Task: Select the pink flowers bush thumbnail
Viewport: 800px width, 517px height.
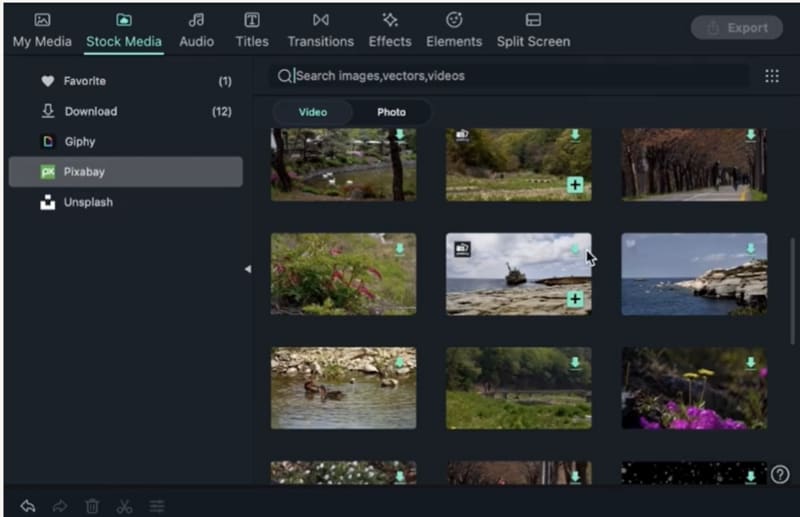Action: tap(343, 274)
